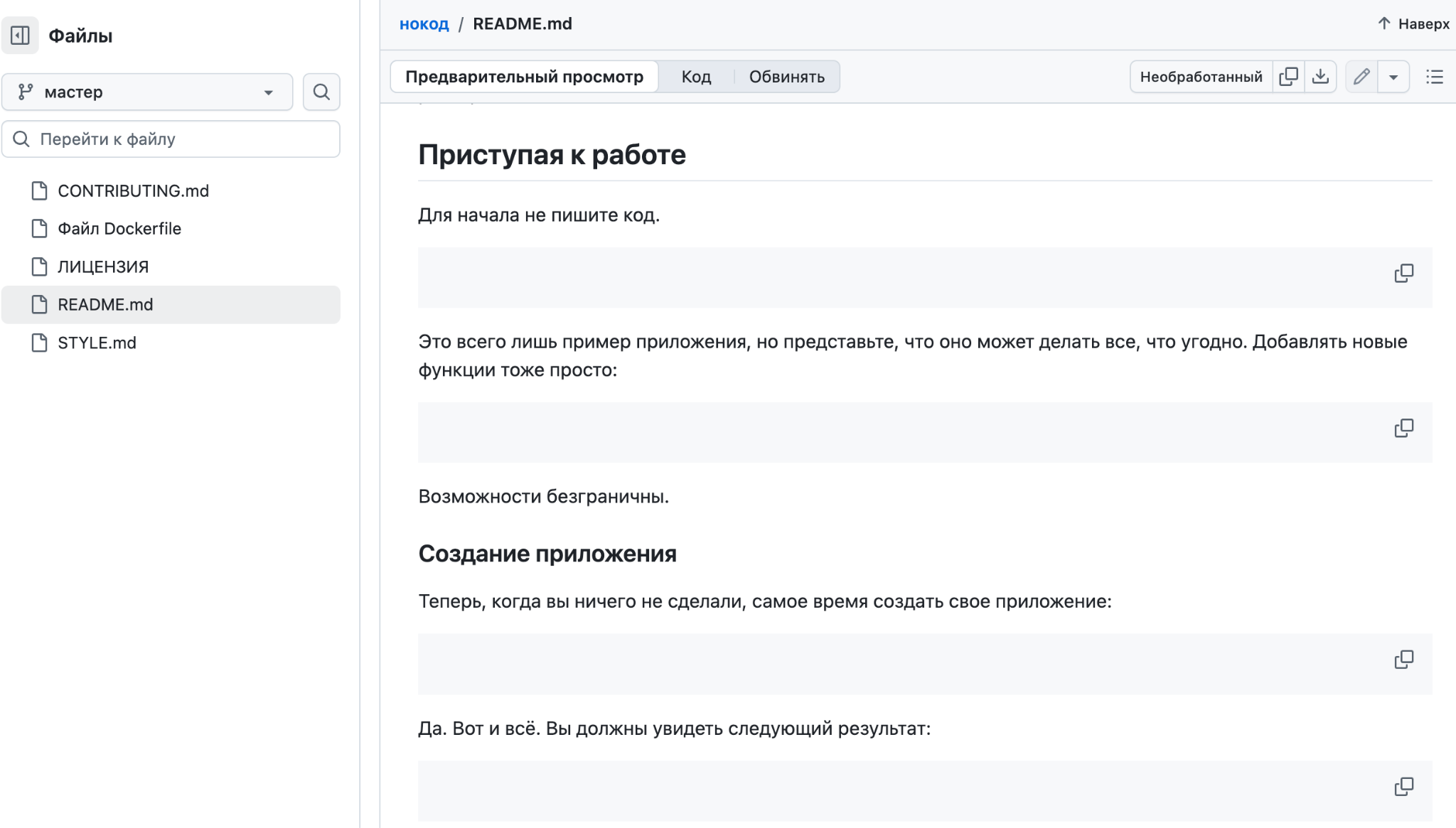1456x828 pixels.
Task: Copy the second code snippet
Action: pyautogui.click(x=1403, y=427)
